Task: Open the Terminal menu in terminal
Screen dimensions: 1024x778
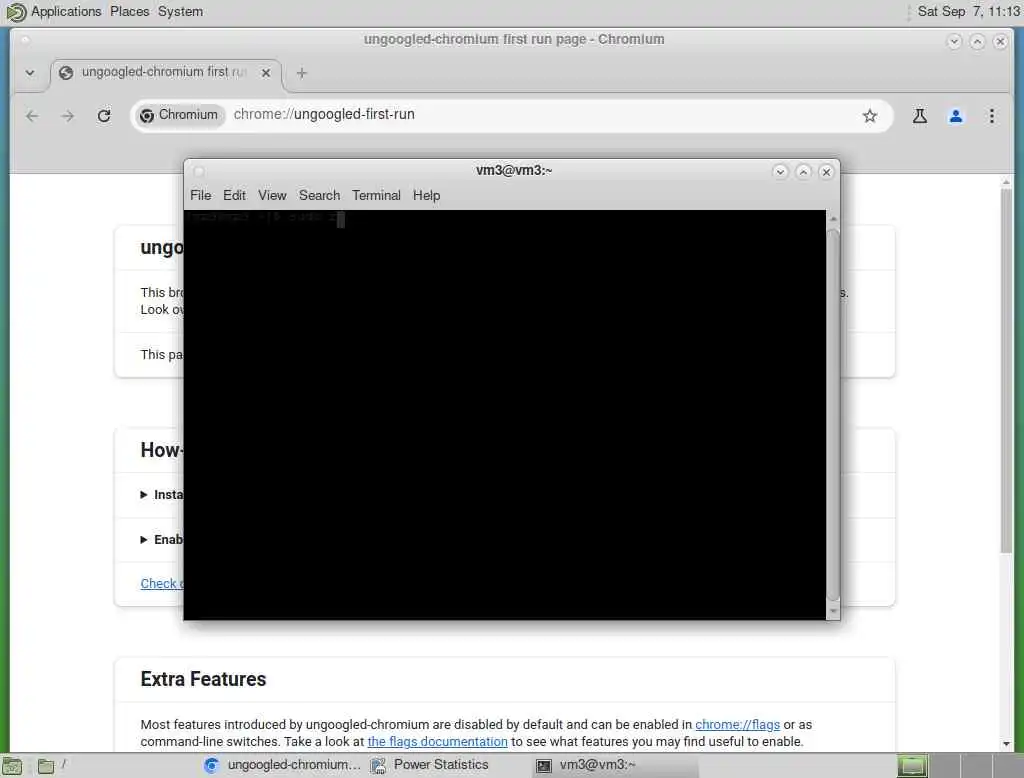Action: [376, 195]
